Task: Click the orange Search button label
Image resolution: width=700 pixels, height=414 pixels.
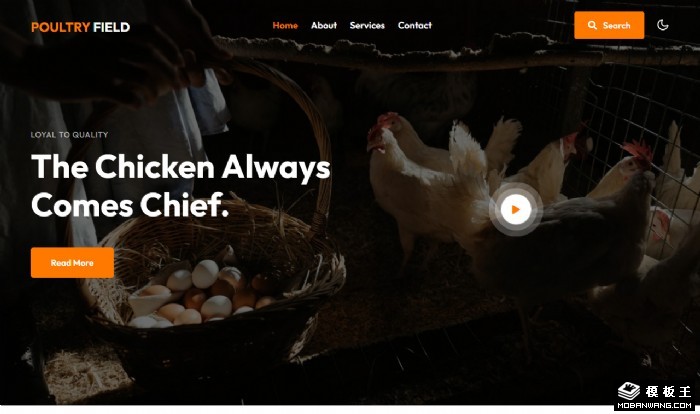Action: click(x=616, y=25)
